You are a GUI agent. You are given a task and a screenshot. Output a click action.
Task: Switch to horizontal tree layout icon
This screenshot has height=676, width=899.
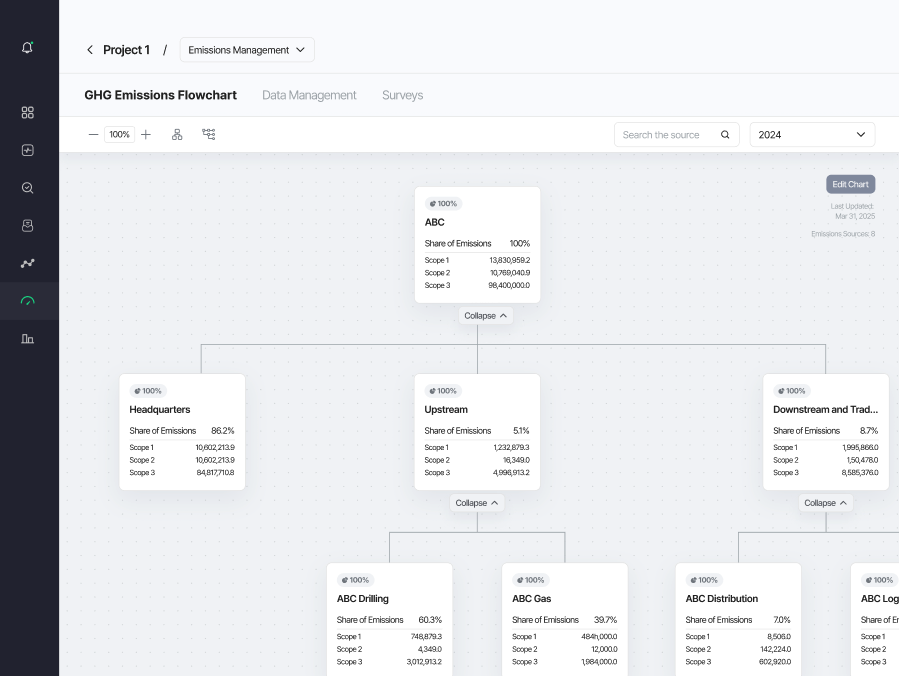pyautogui.click(x=209, y=135)
